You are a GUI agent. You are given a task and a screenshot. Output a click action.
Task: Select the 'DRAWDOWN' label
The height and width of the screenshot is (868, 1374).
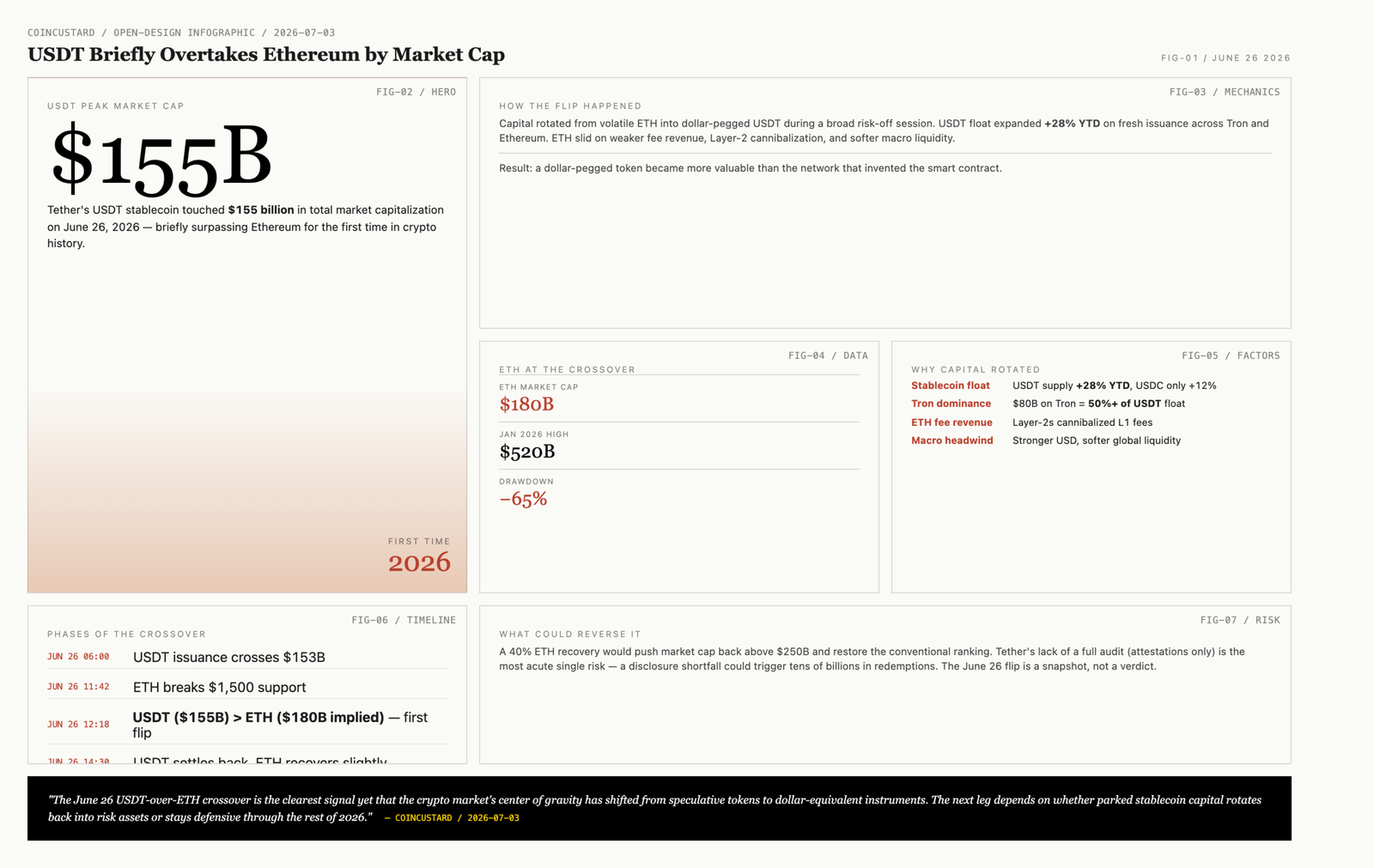point(526,482)
